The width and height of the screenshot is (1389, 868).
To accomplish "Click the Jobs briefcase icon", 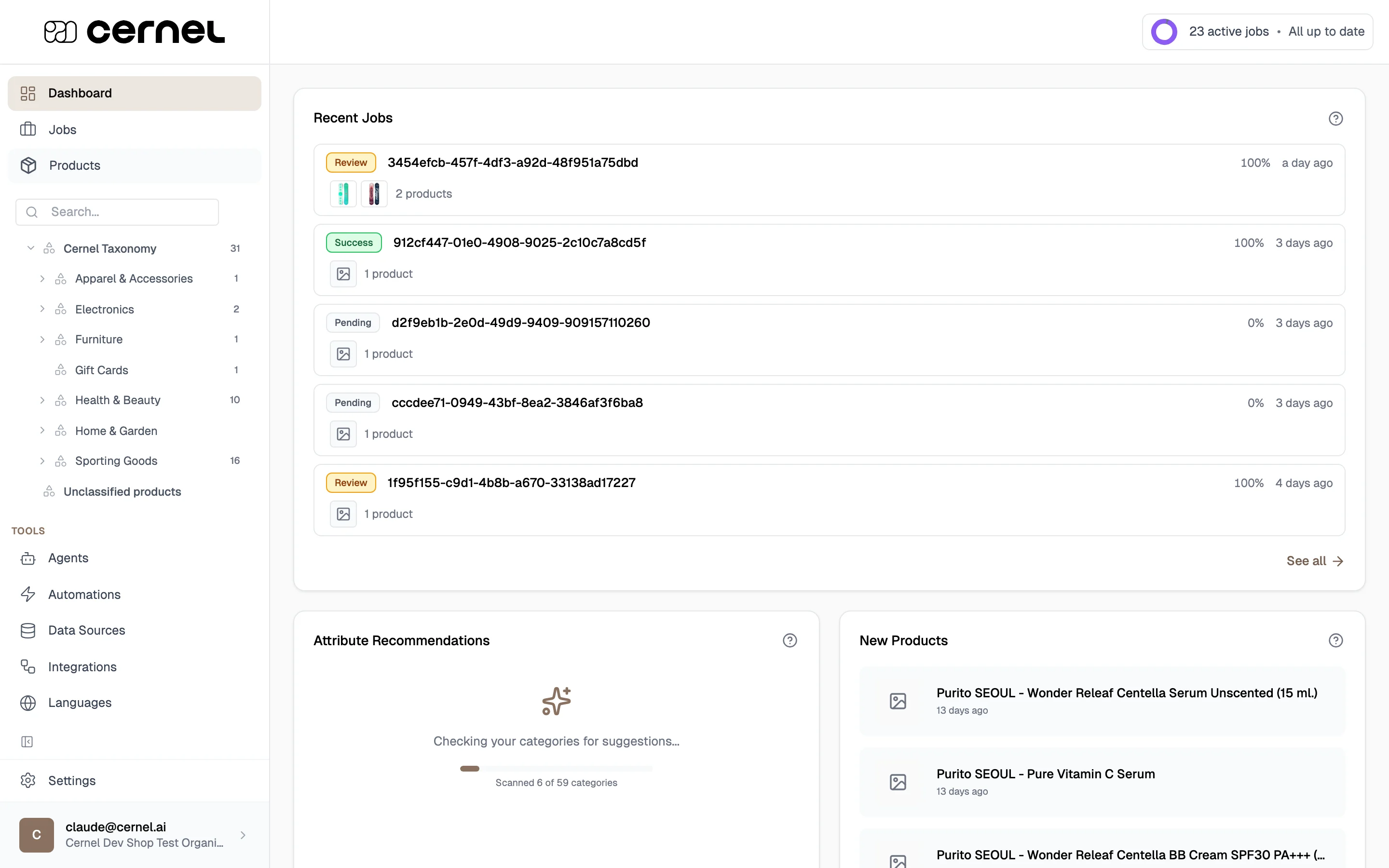I will (x=28, y=129).
